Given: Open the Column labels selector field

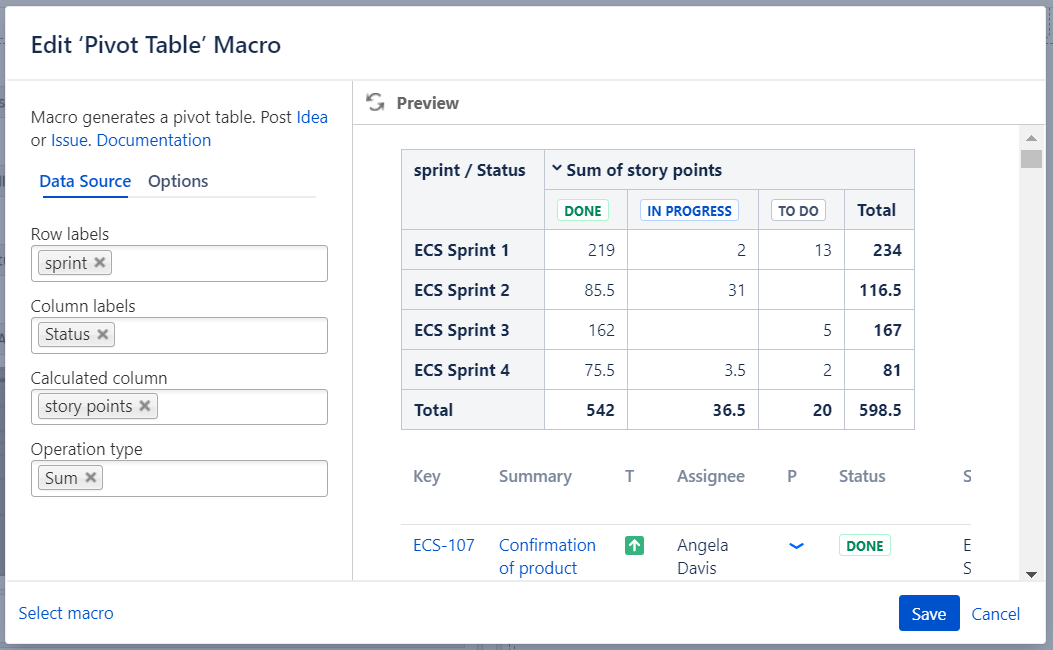Looking at the screenshot, I should pyautogui.click(x=220, y=335).
